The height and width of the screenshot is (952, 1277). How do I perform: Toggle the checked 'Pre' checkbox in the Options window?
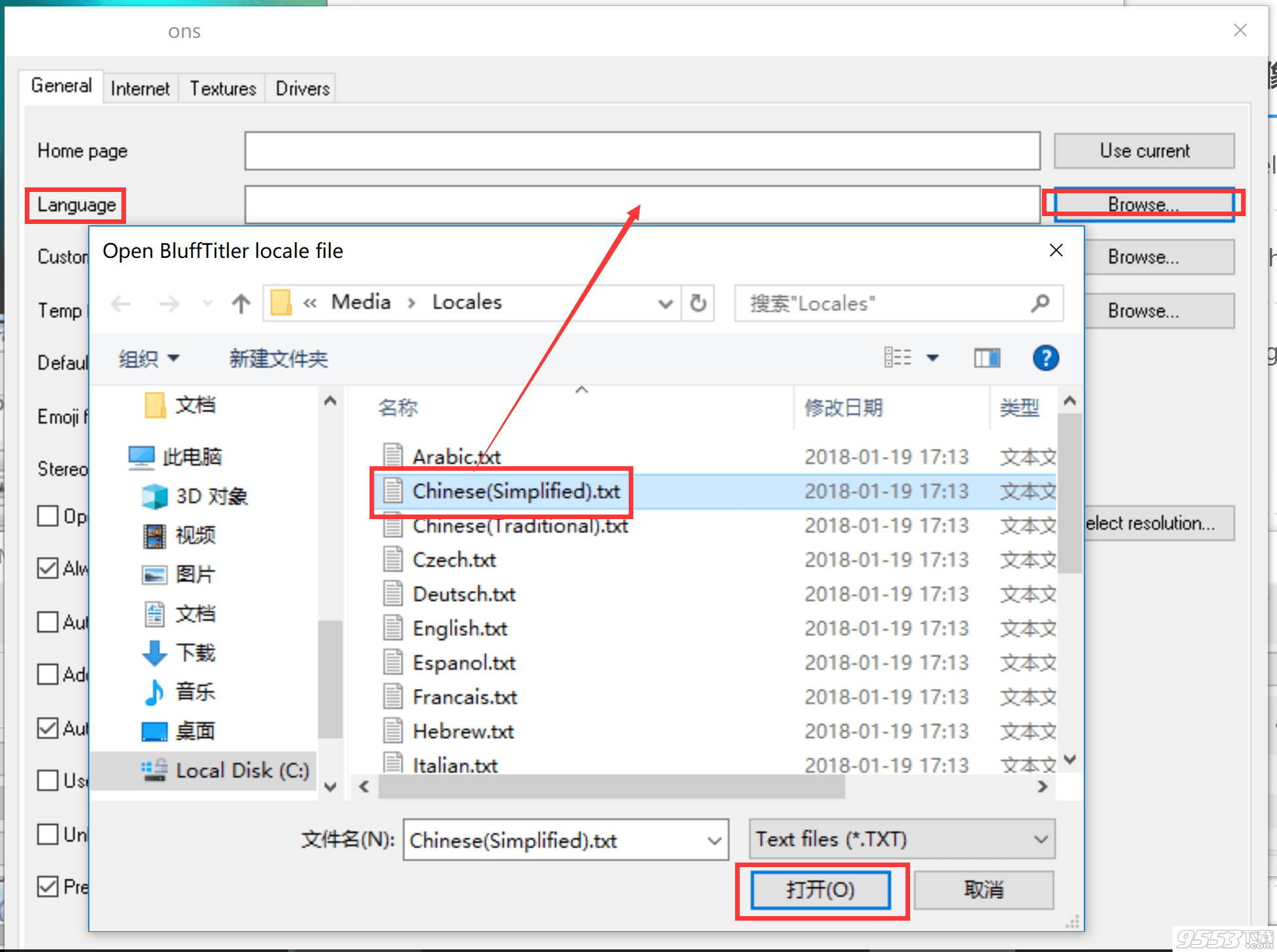[x=48, y=887]
